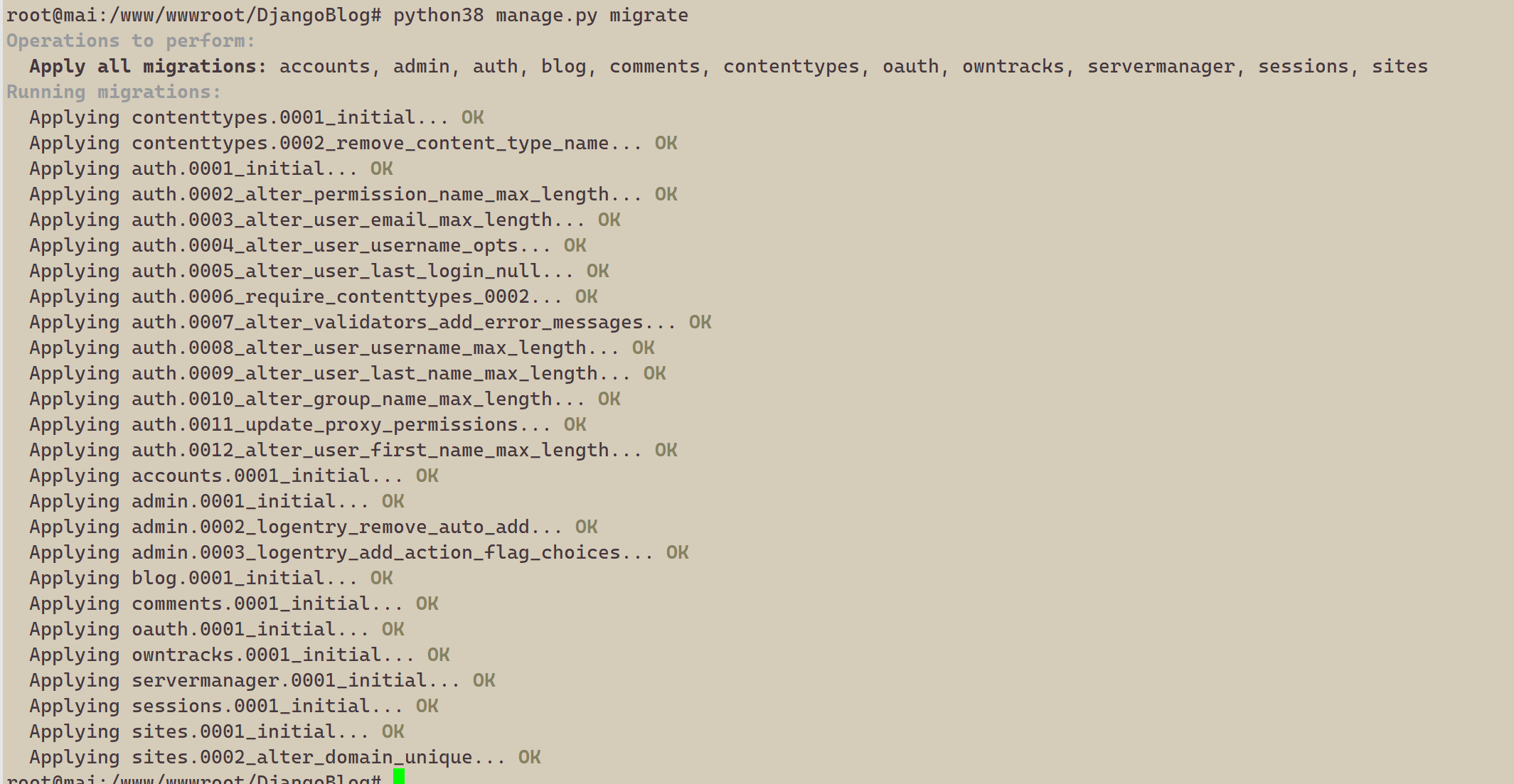
Task: Click the blog.0001_initial migration text
Action: pyautogui.click(x=244, y=579)
